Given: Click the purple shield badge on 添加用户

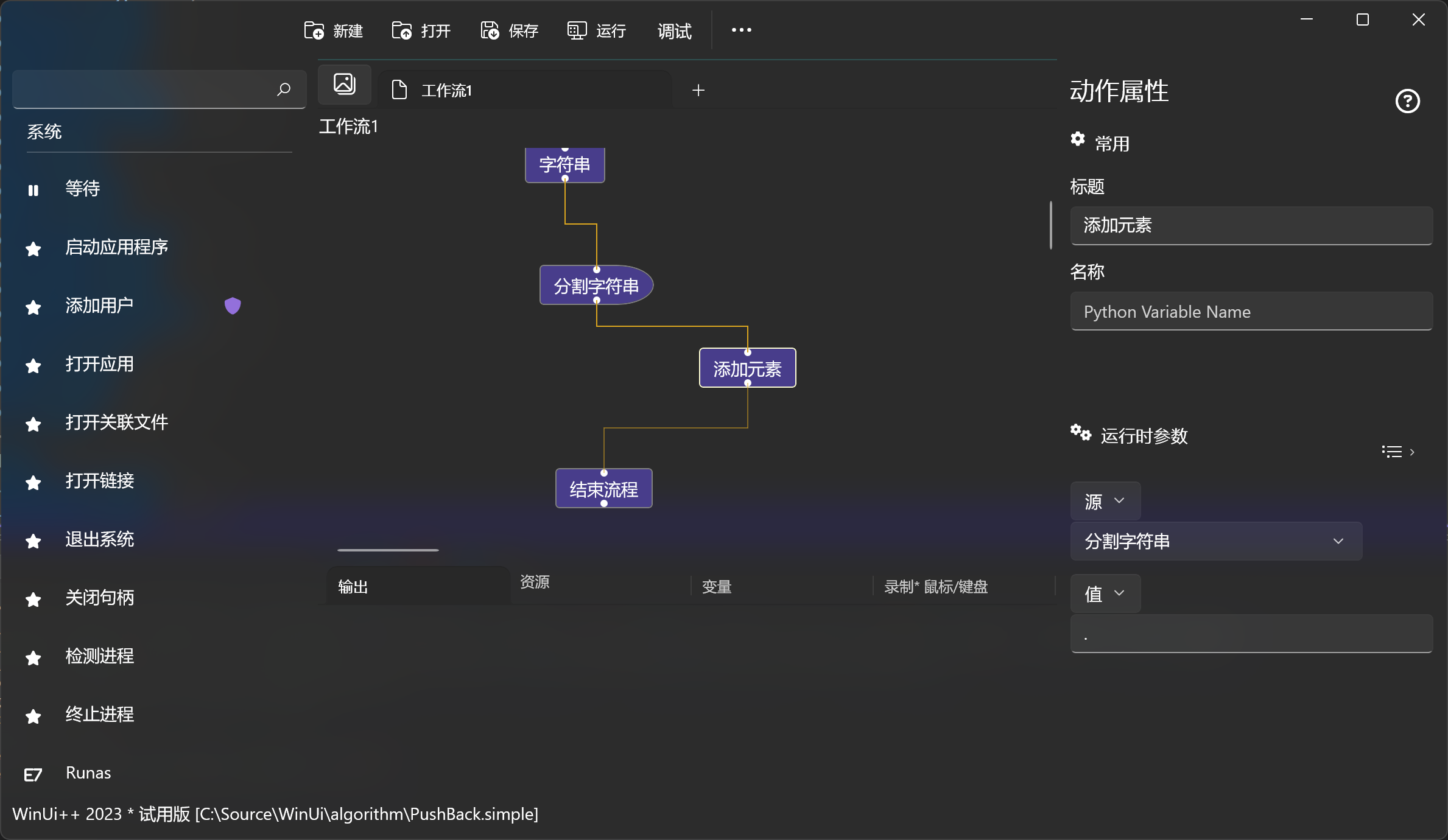Looking at the screenshot, I should point(233,306).
